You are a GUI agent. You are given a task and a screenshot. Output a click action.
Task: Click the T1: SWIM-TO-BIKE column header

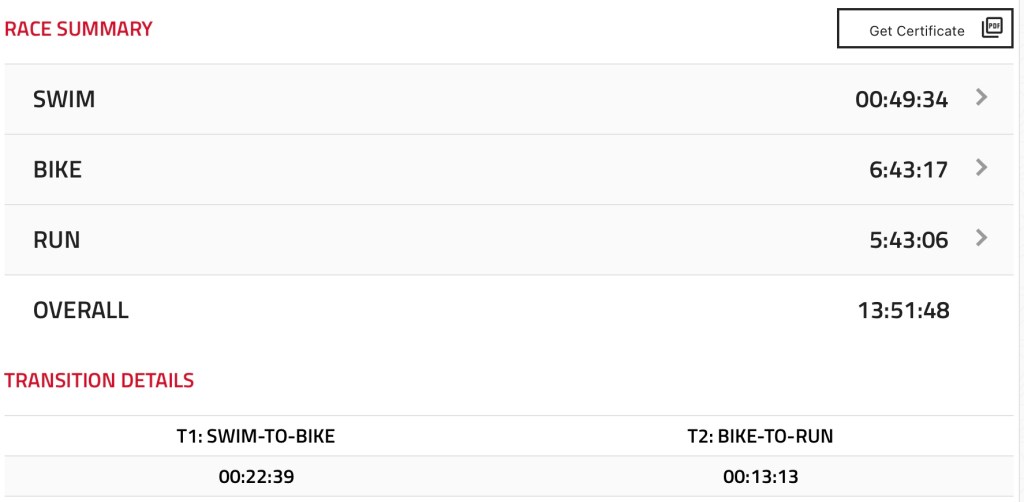pyautogui.click(x=256, y=436)
